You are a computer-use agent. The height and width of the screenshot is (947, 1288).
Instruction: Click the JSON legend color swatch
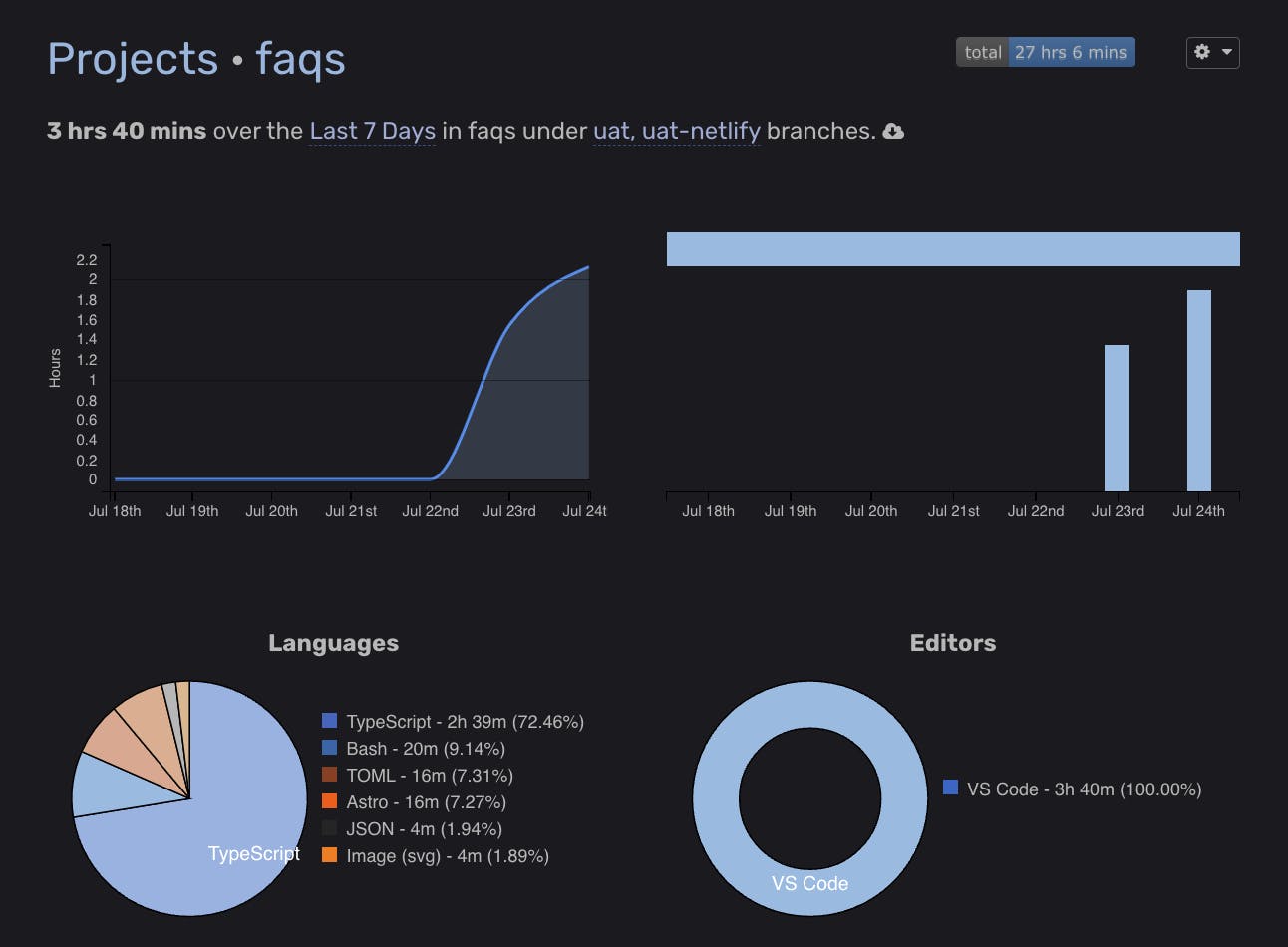pos(330,828)
